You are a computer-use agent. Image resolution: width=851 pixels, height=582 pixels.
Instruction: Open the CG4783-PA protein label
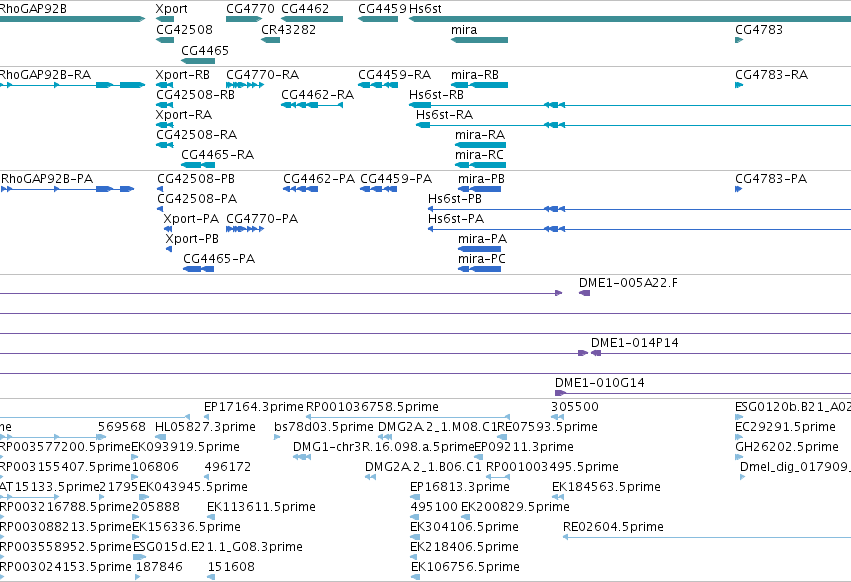coord(771,179)
